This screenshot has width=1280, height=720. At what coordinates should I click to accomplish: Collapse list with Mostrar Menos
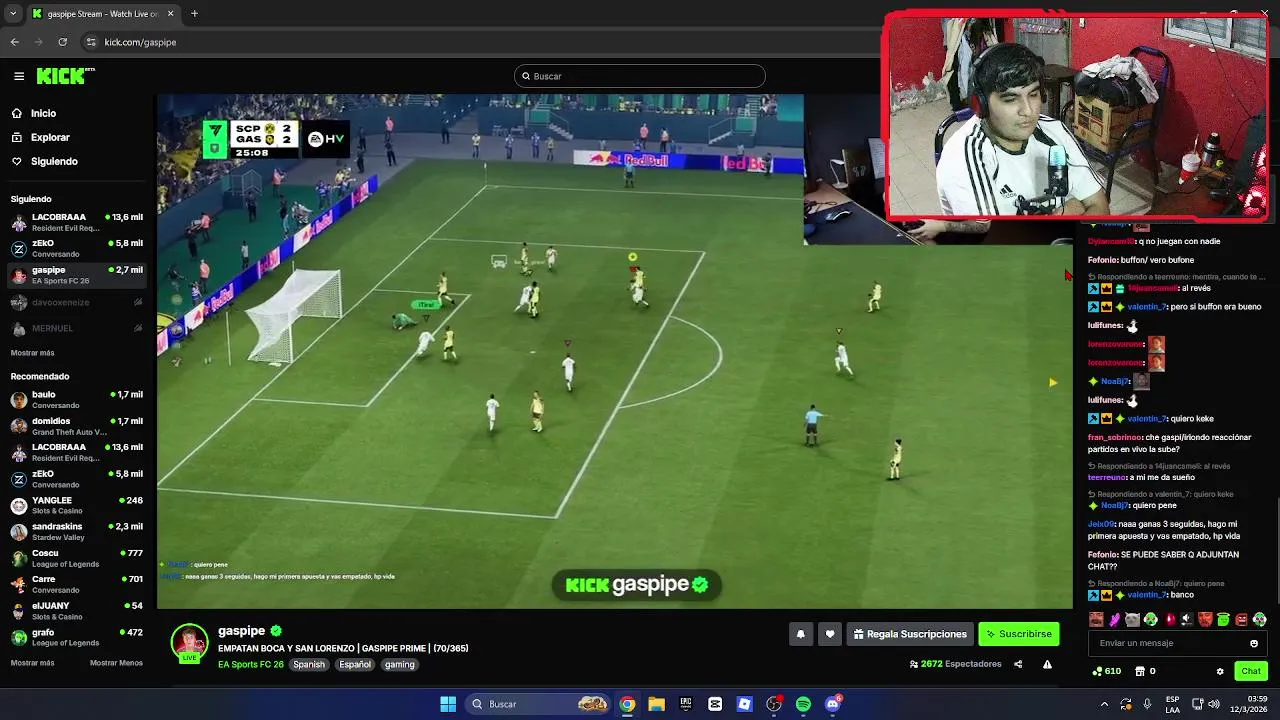click(x=116, y=663)
